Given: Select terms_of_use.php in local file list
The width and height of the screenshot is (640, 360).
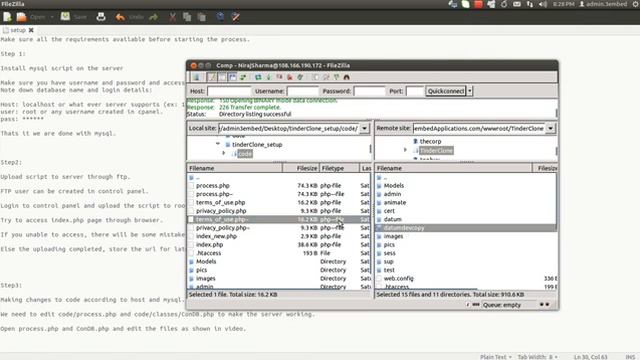Looking at the screenshot, I should point(279,202).
